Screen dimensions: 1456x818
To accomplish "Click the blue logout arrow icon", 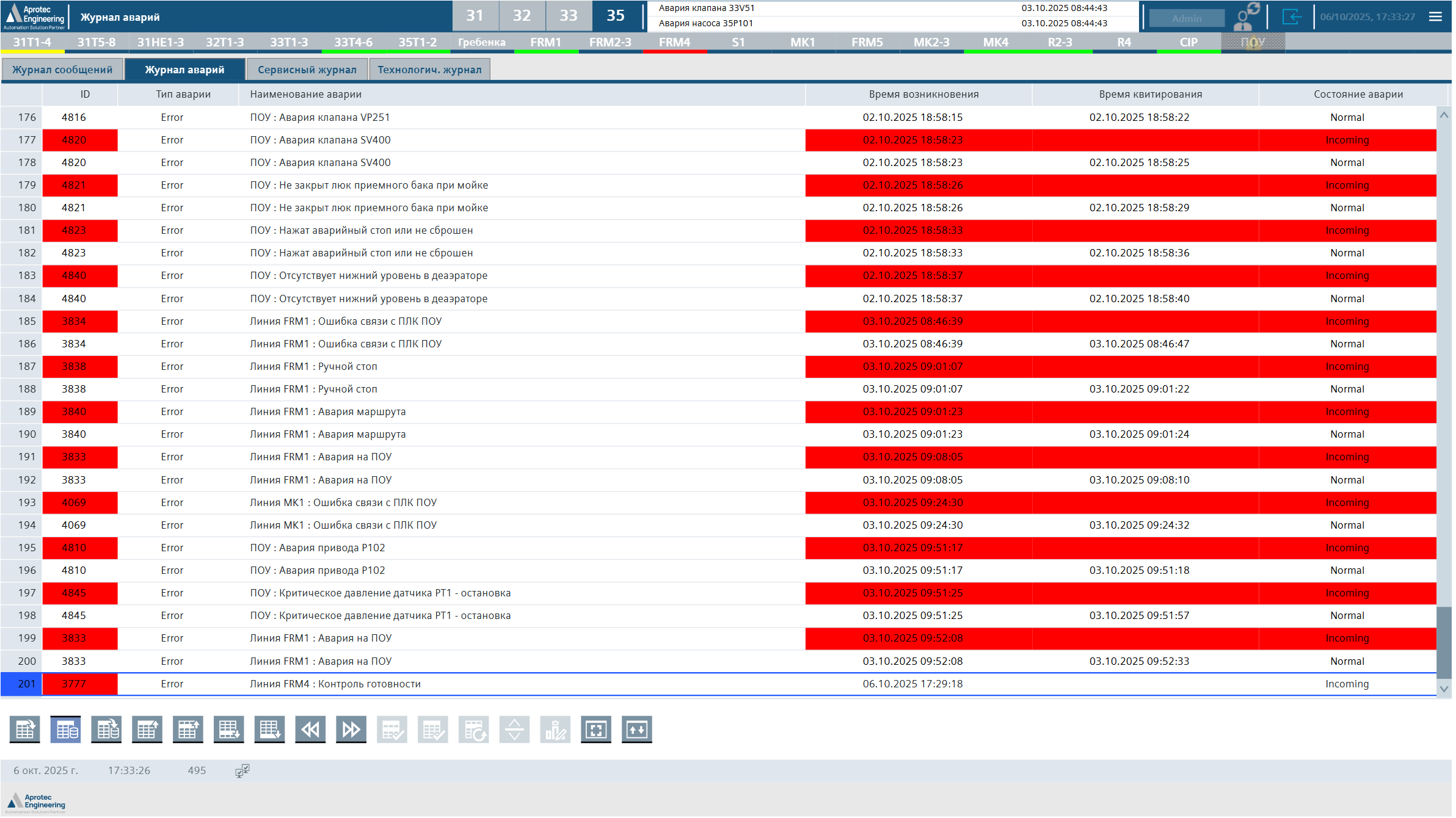I will (x=1291, y=16).
